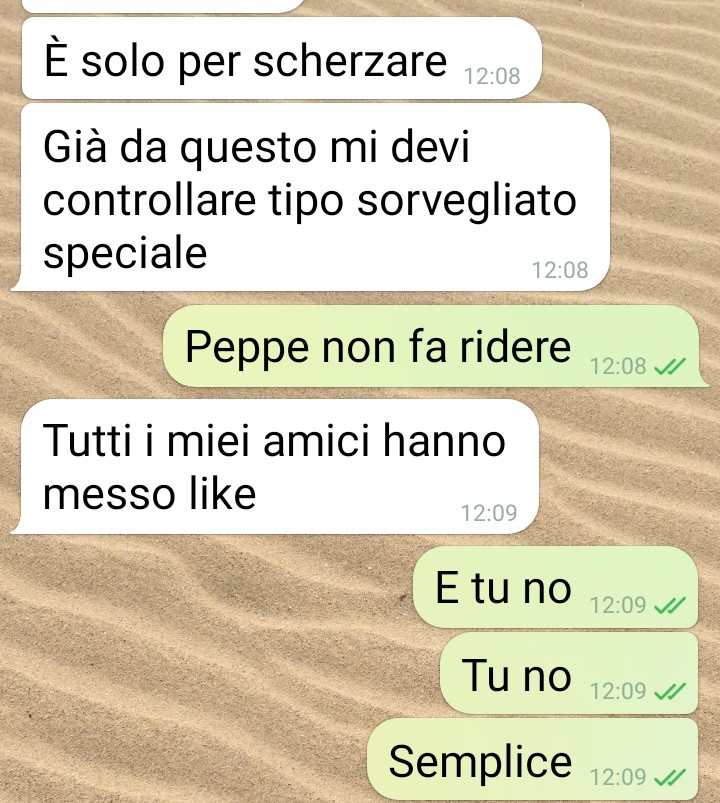This screenshot has width=720, height=803.
Task: Tap the 'È solo per scherzare' message
Action: [282, 58]
